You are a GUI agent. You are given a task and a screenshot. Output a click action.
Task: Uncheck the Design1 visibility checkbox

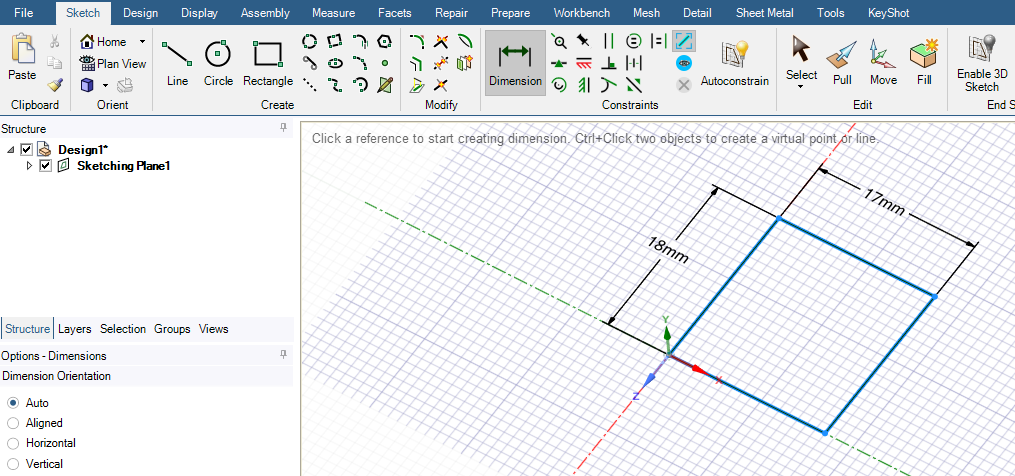click(27, 149)
